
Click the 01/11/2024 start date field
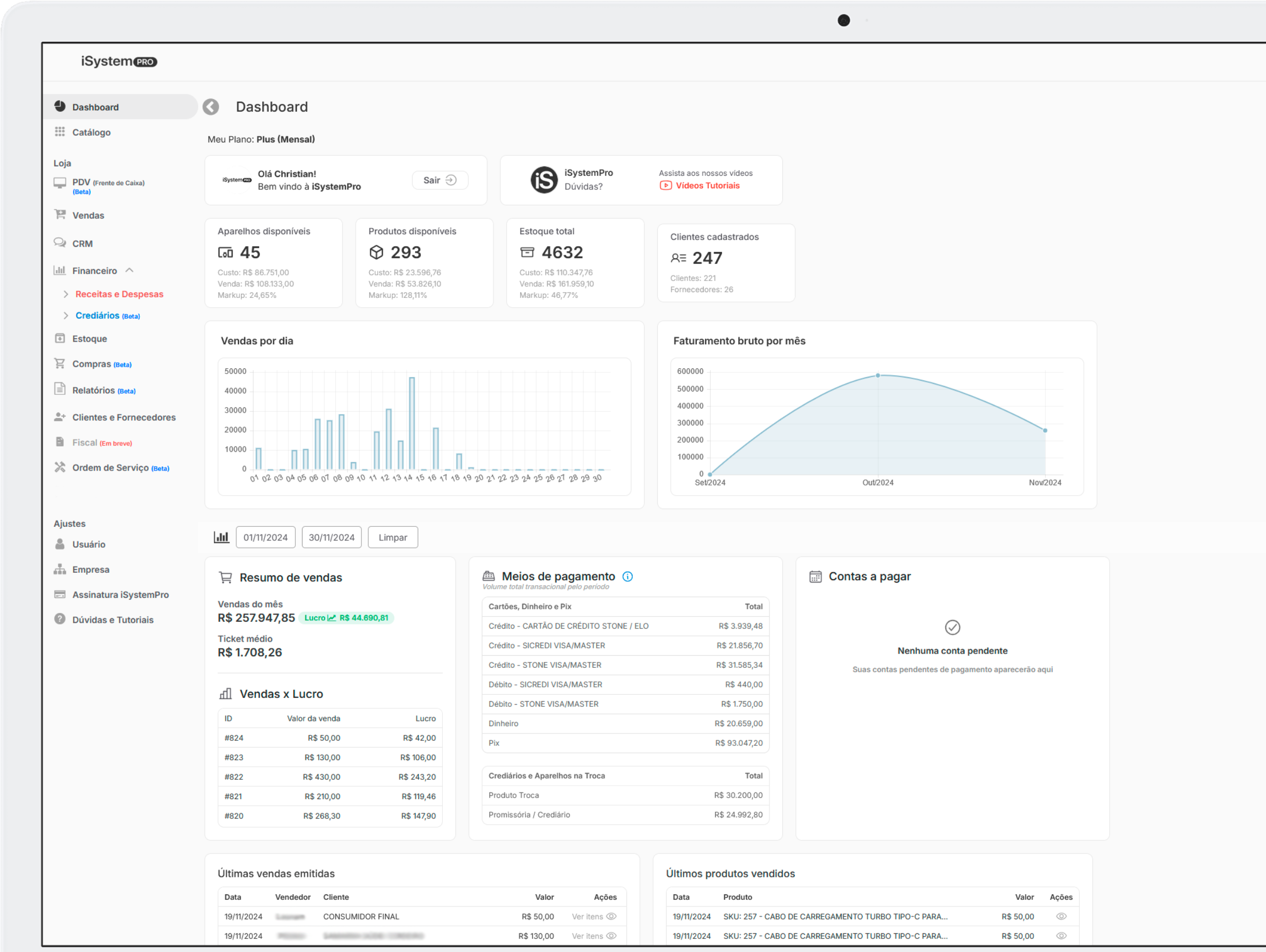point(266,537)
